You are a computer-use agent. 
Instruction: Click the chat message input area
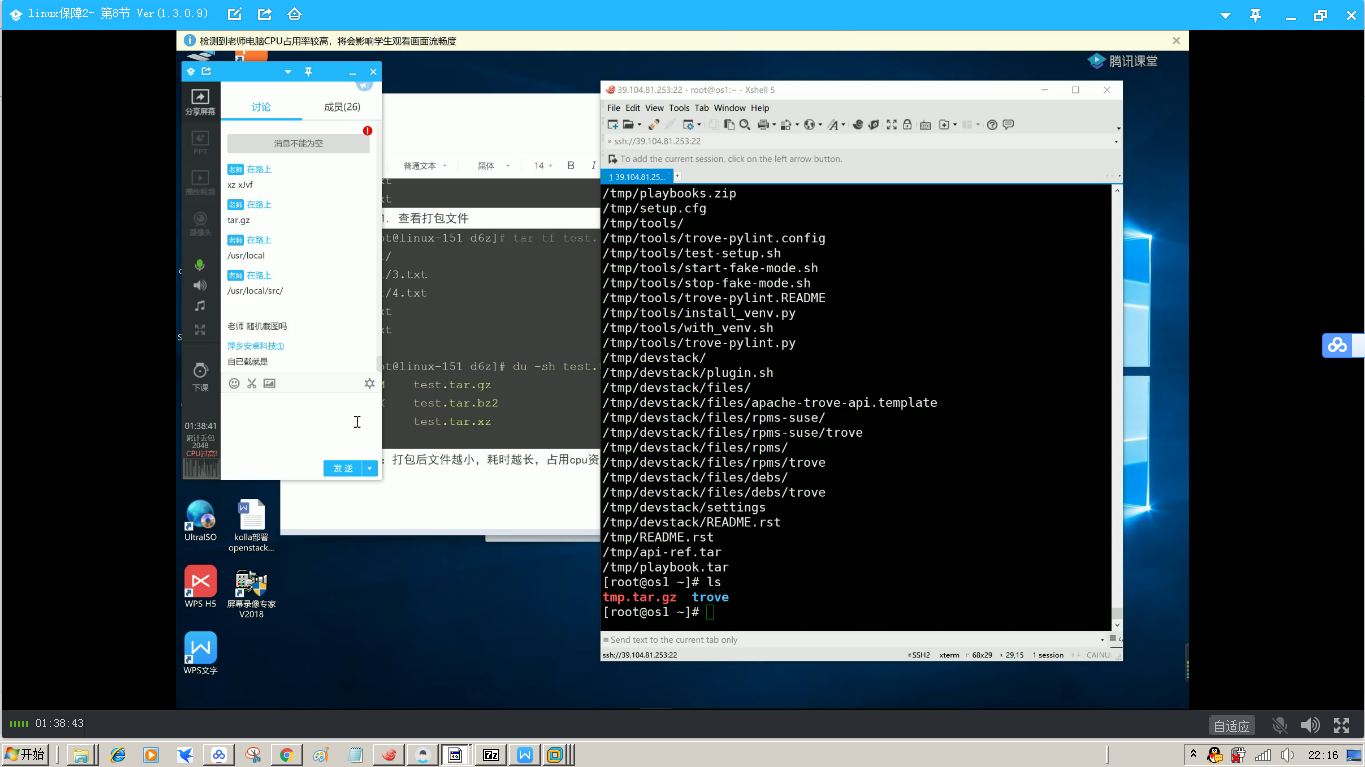[299, 425]
